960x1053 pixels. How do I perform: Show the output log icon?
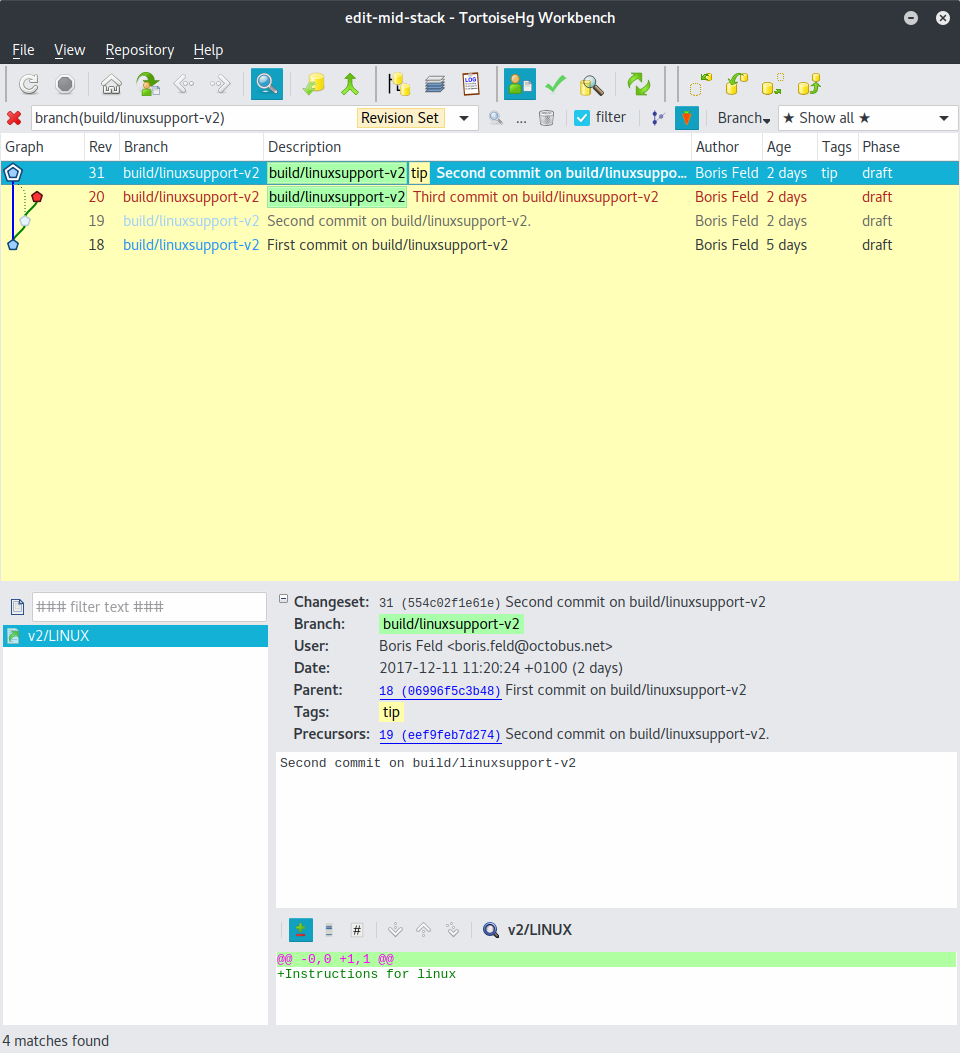tap(471, 85)
